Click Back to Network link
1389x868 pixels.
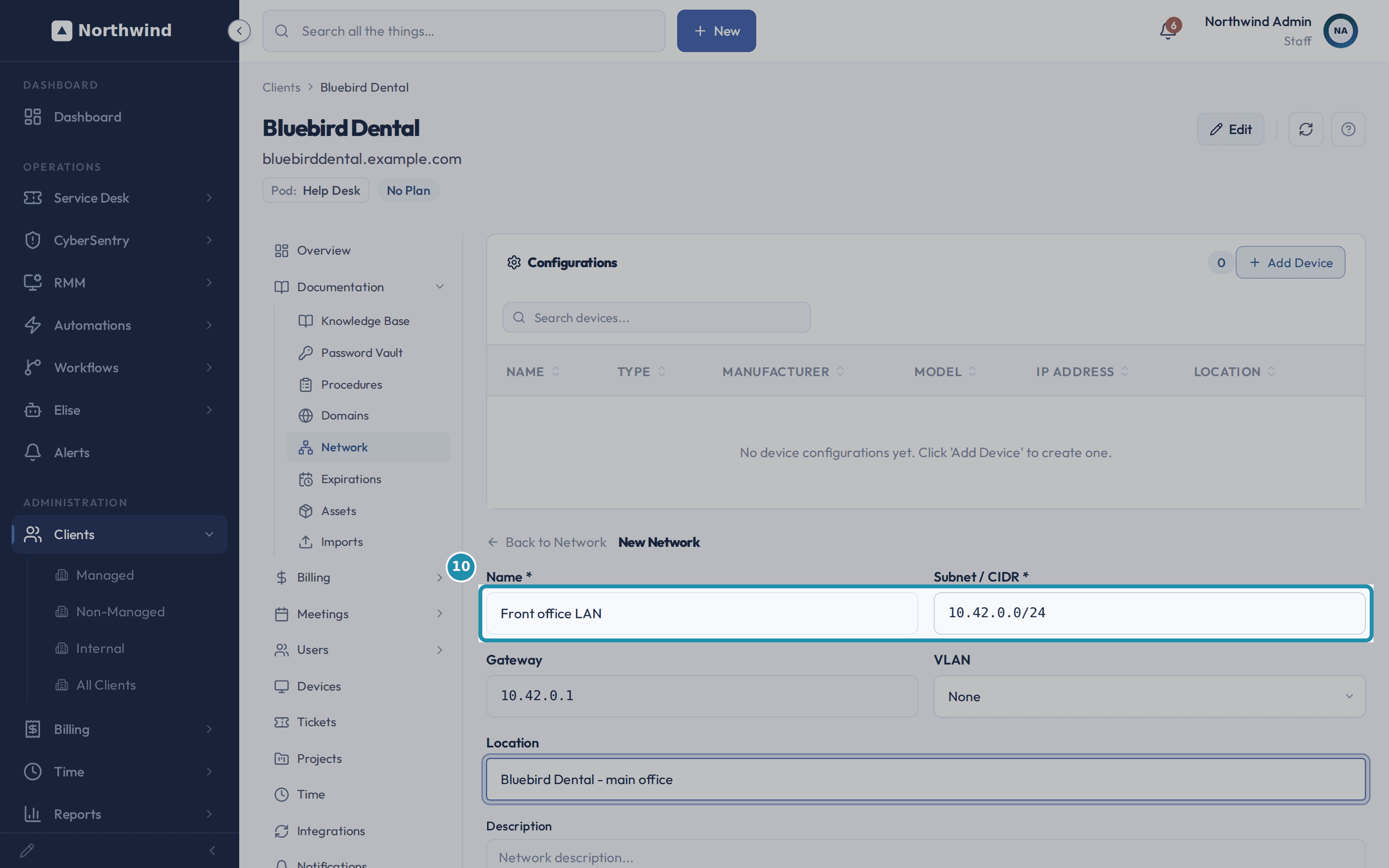(x=547, y=542)
